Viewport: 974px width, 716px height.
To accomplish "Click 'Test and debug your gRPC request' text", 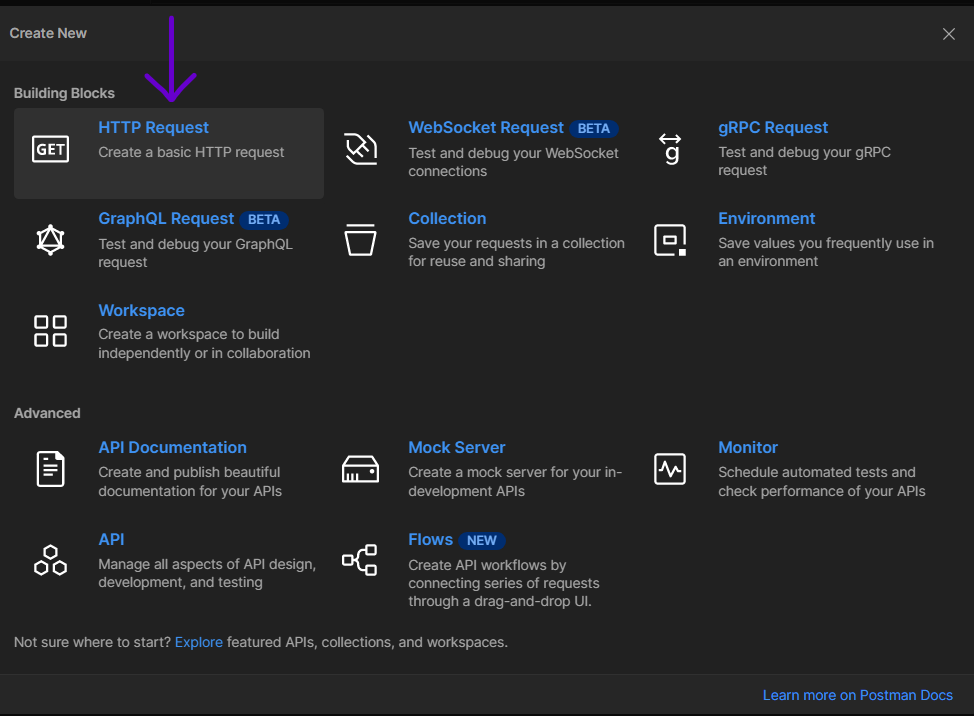I will coord(804,161).
